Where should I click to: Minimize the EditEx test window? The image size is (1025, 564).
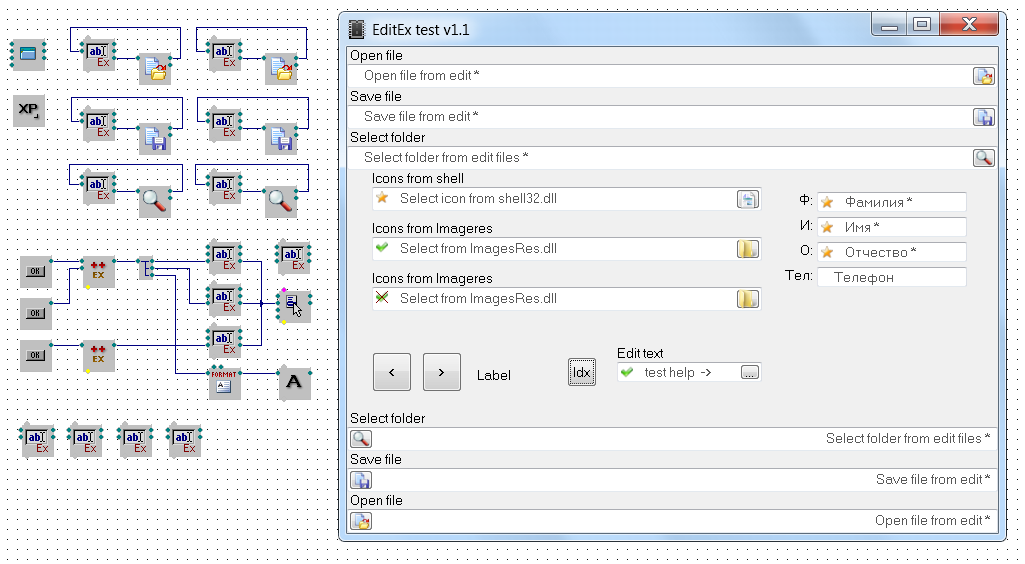pyautogui.click(x=889, y=25)
